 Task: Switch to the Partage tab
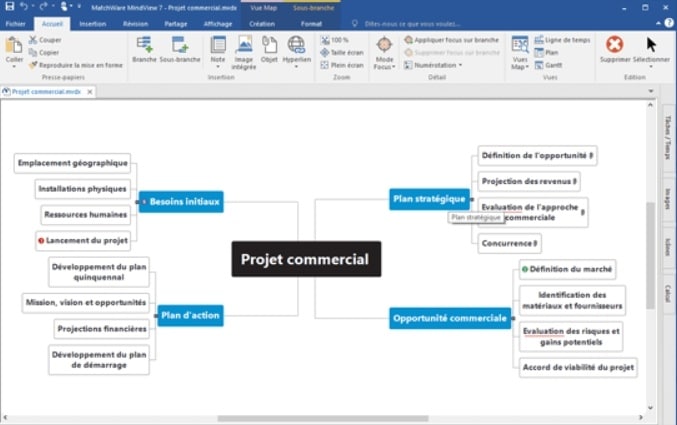[175, 24]
